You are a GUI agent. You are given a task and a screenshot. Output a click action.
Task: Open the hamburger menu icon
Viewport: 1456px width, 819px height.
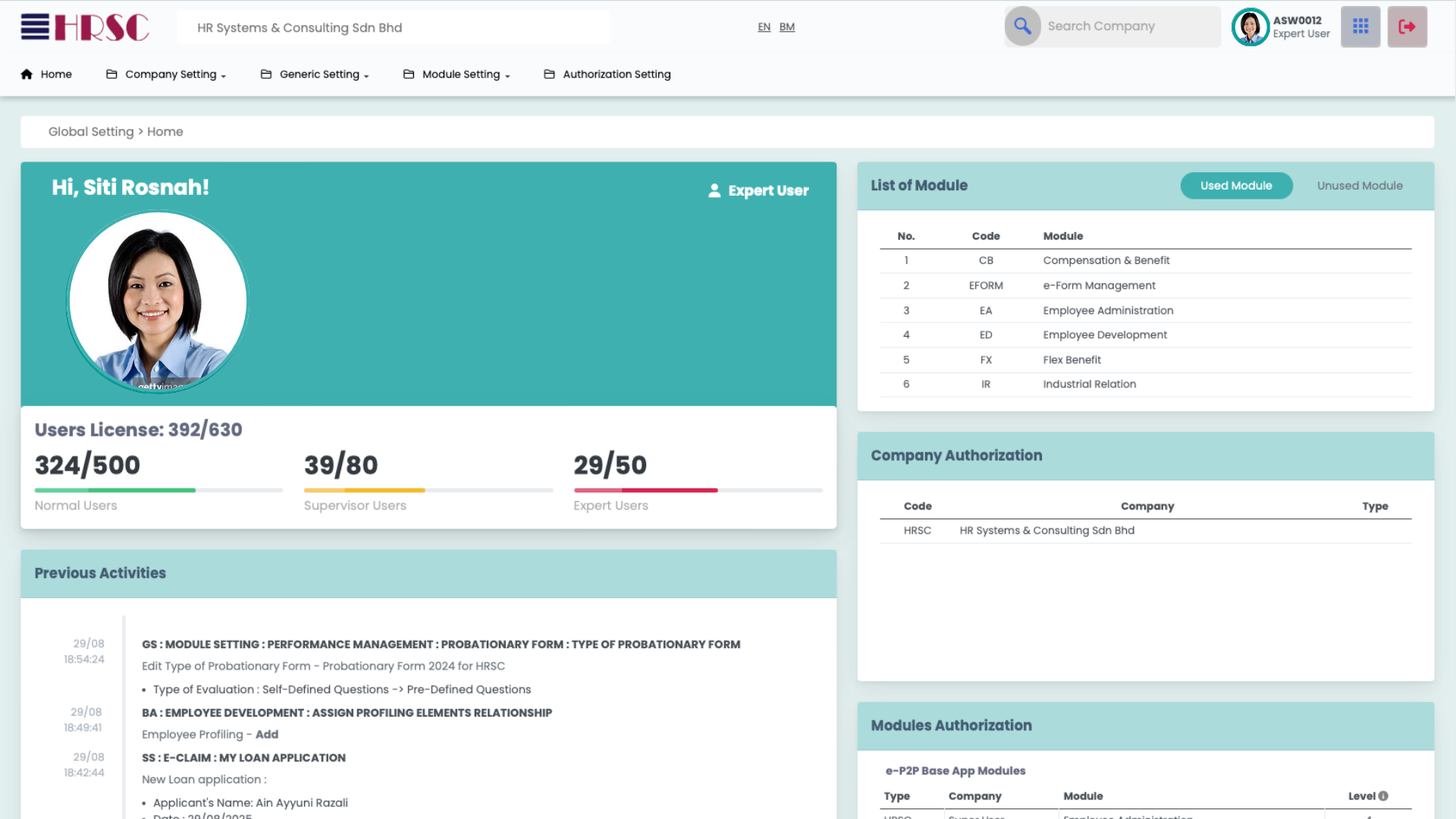tap(35, 27)
